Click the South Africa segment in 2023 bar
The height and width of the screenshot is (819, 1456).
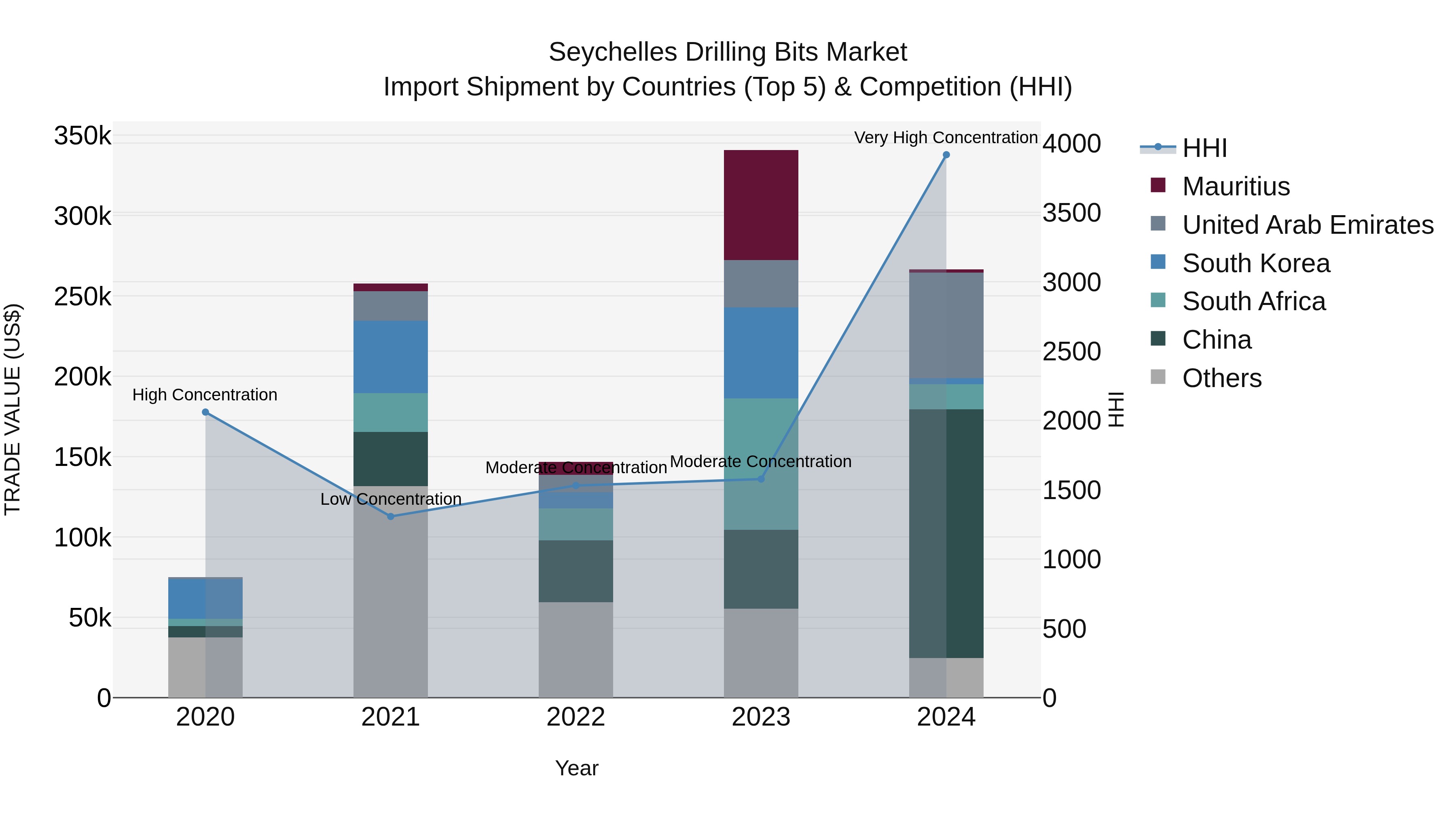click(x=761, y=464)
